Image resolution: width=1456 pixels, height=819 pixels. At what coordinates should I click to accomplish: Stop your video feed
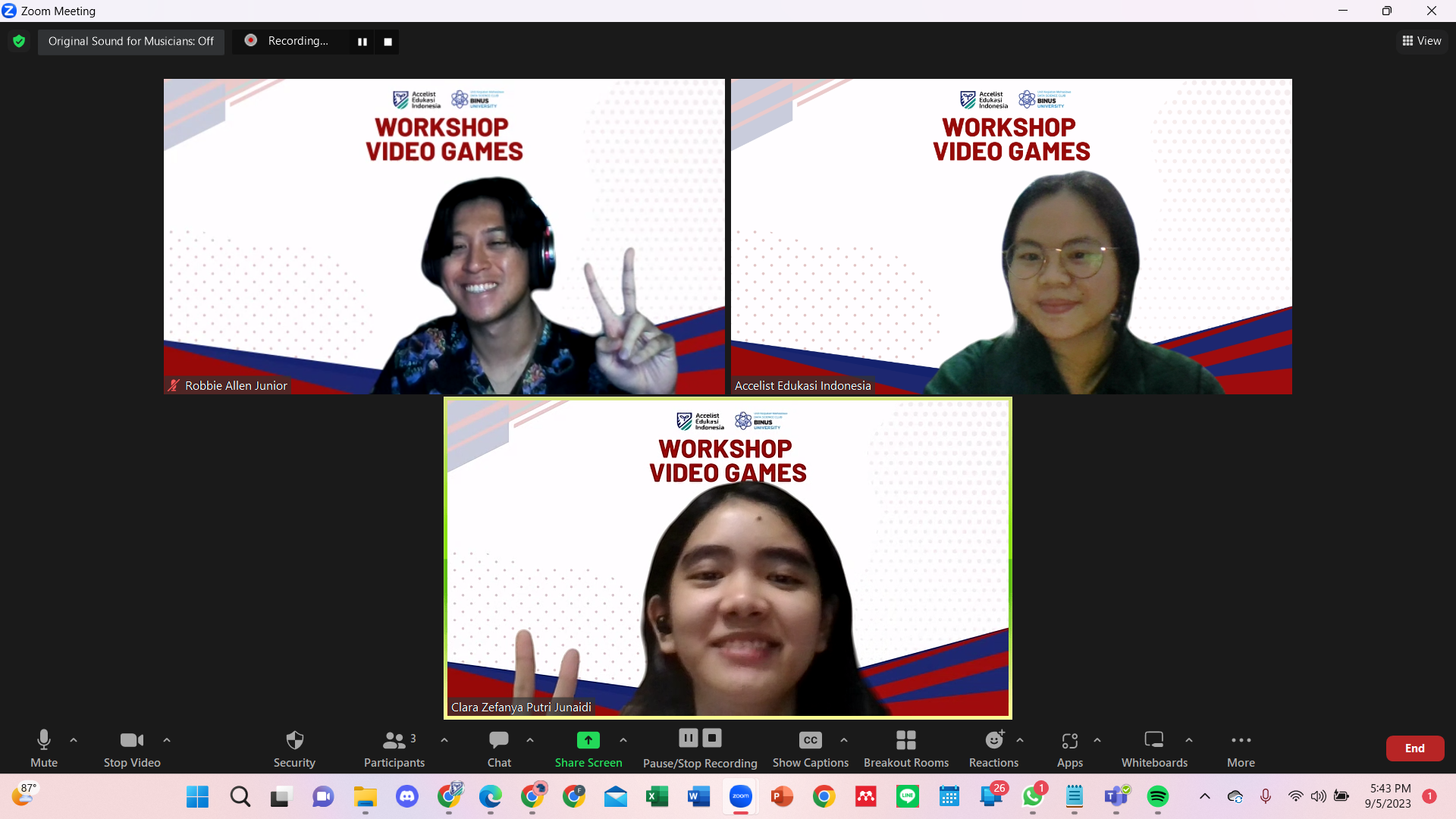click(x=130, y=748)
